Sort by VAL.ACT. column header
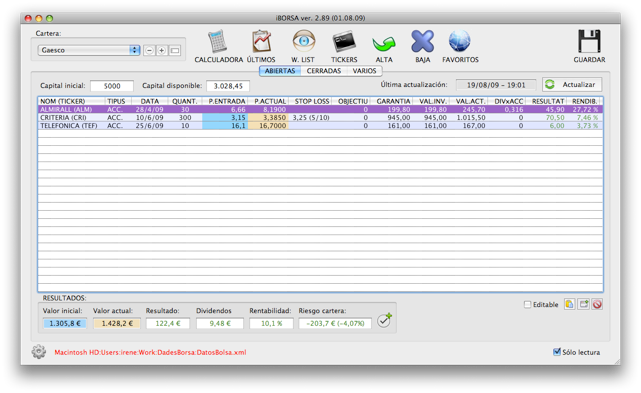This screenshot has width=641, height=393. coord(469,101)
